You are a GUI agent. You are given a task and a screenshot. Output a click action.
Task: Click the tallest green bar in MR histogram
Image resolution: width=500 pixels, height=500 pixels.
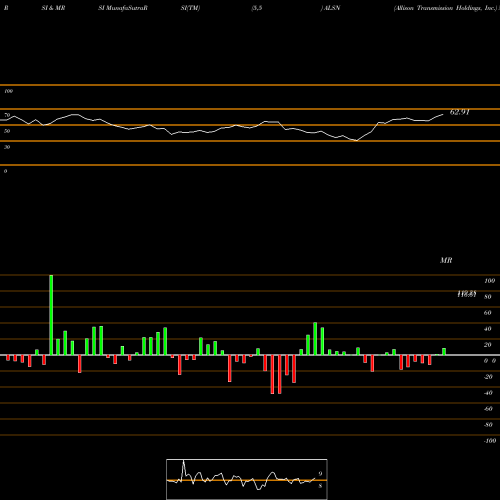51,315
